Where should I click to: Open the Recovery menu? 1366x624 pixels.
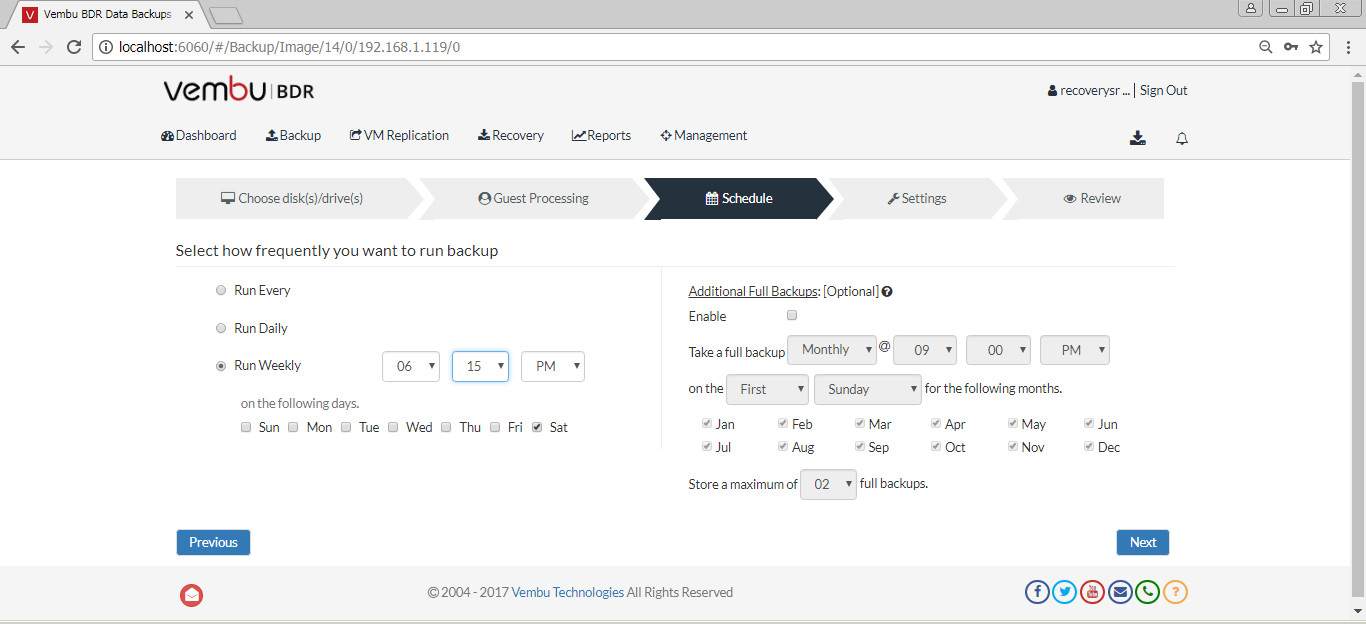511,136
